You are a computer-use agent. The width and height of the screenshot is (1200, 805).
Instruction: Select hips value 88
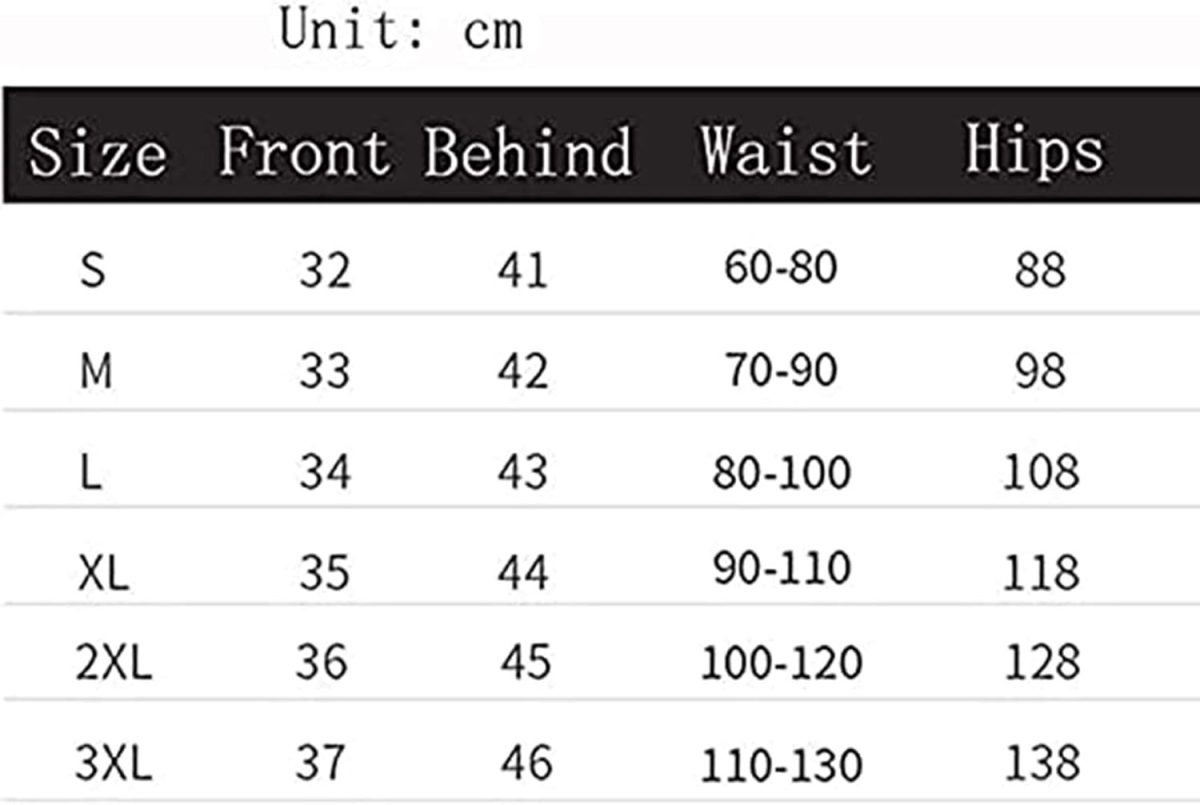pyautogui.click(x=1040, y=270)
